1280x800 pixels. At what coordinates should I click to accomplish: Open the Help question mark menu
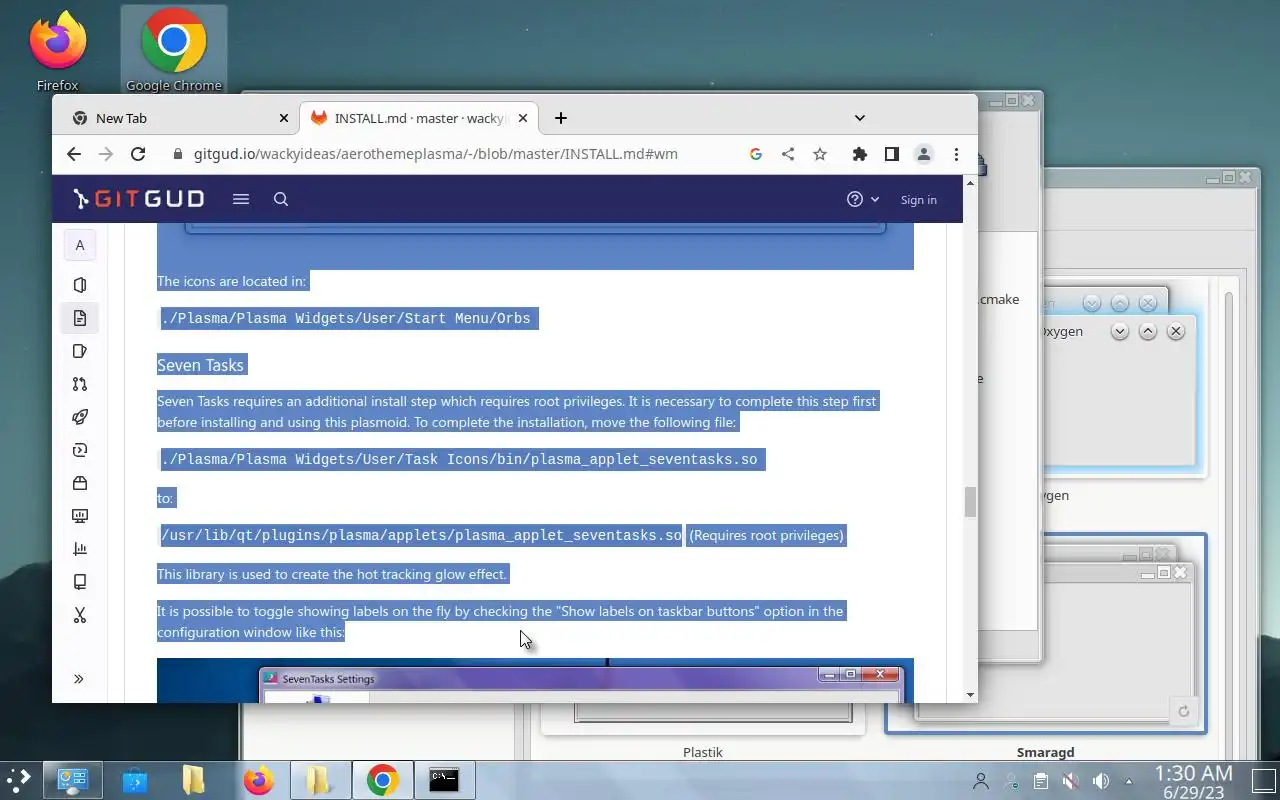pos(863,199)
